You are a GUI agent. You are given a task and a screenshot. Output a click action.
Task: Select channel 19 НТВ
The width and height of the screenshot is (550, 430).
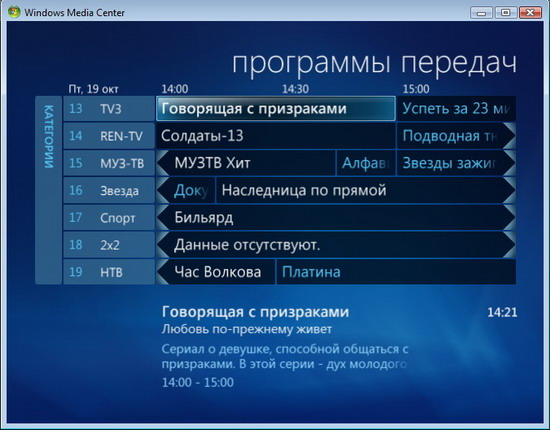[109, 272]
